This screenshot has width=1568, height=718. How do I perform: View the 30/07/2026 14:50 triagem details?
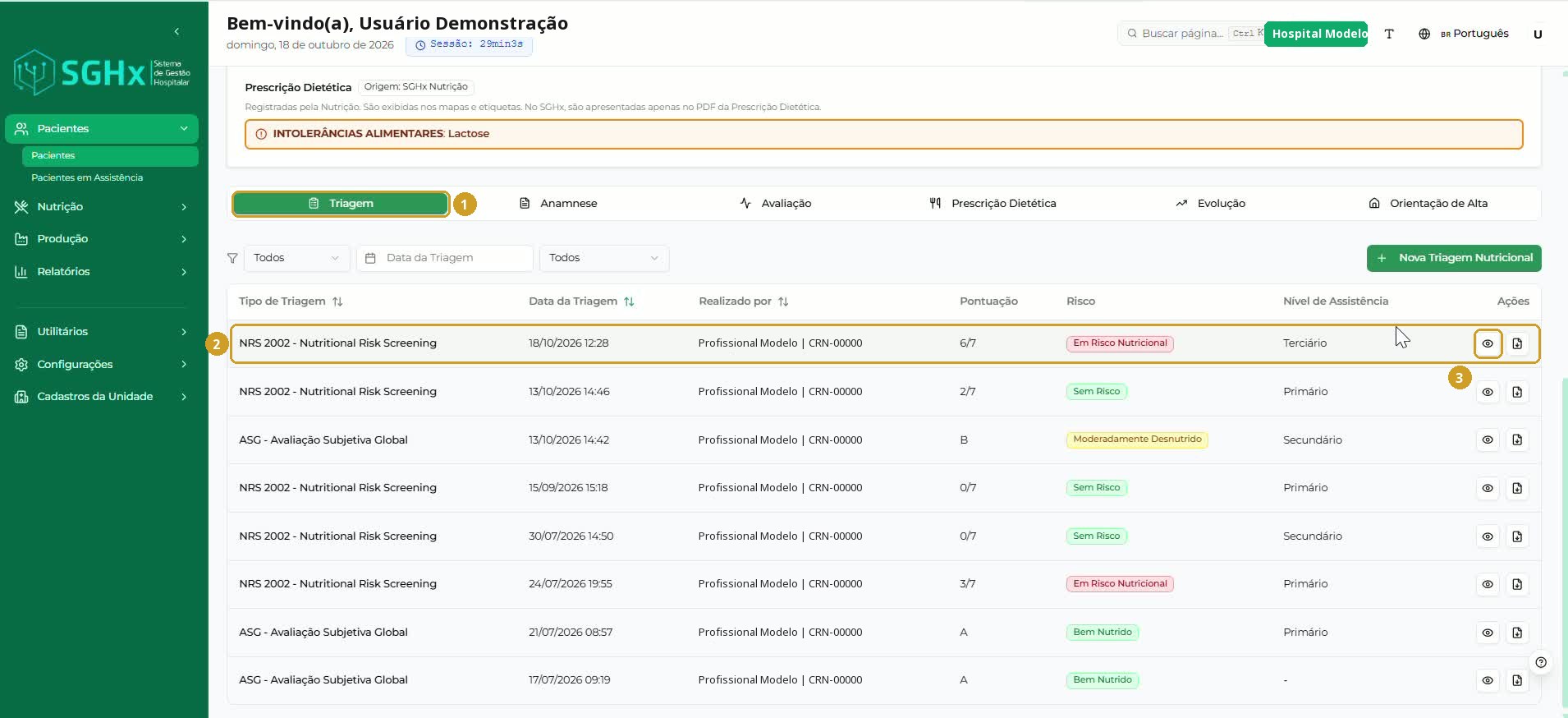pyautogui.click(x=1488, y=536)
